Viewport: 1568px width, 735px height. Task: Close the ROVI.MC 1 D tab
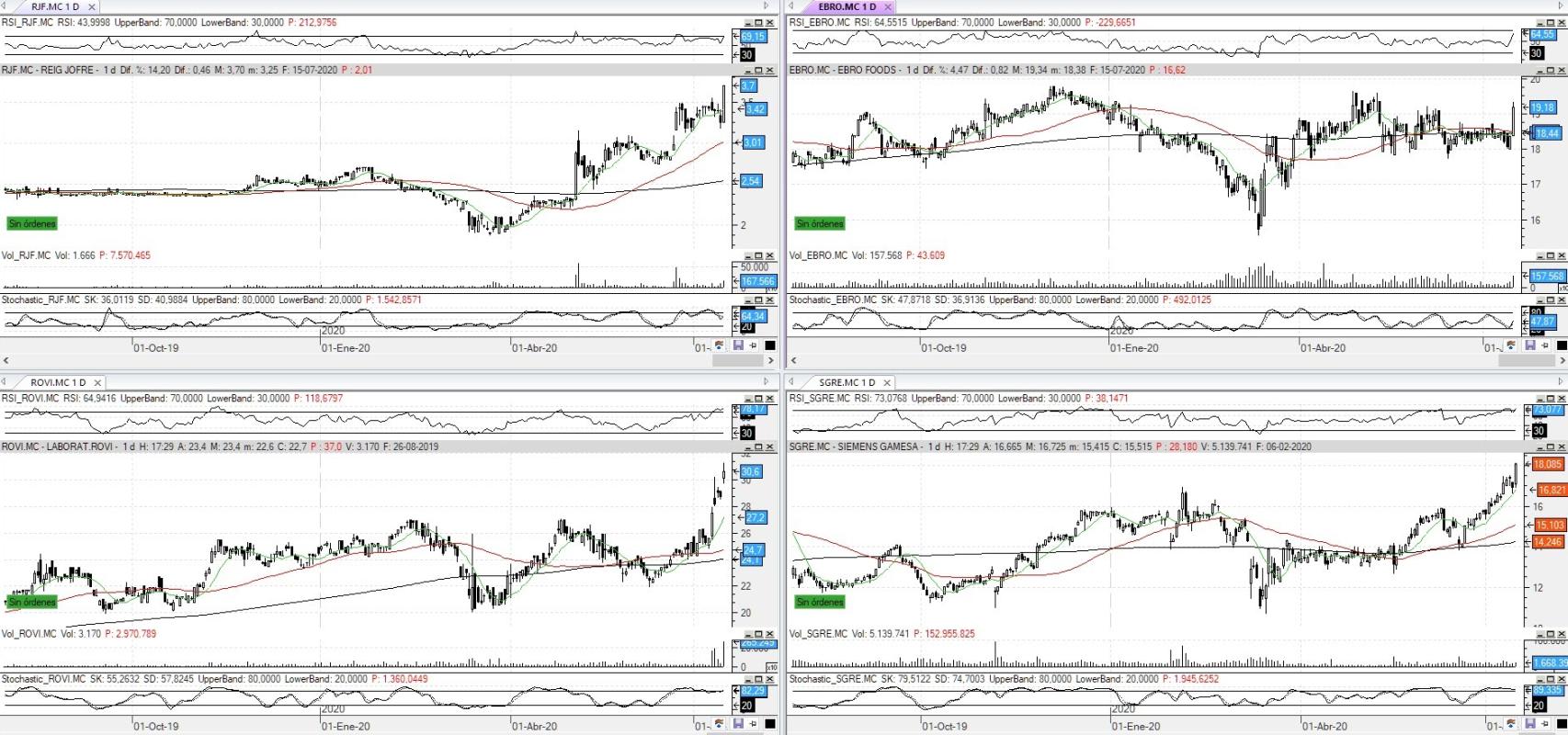point(97,382)
